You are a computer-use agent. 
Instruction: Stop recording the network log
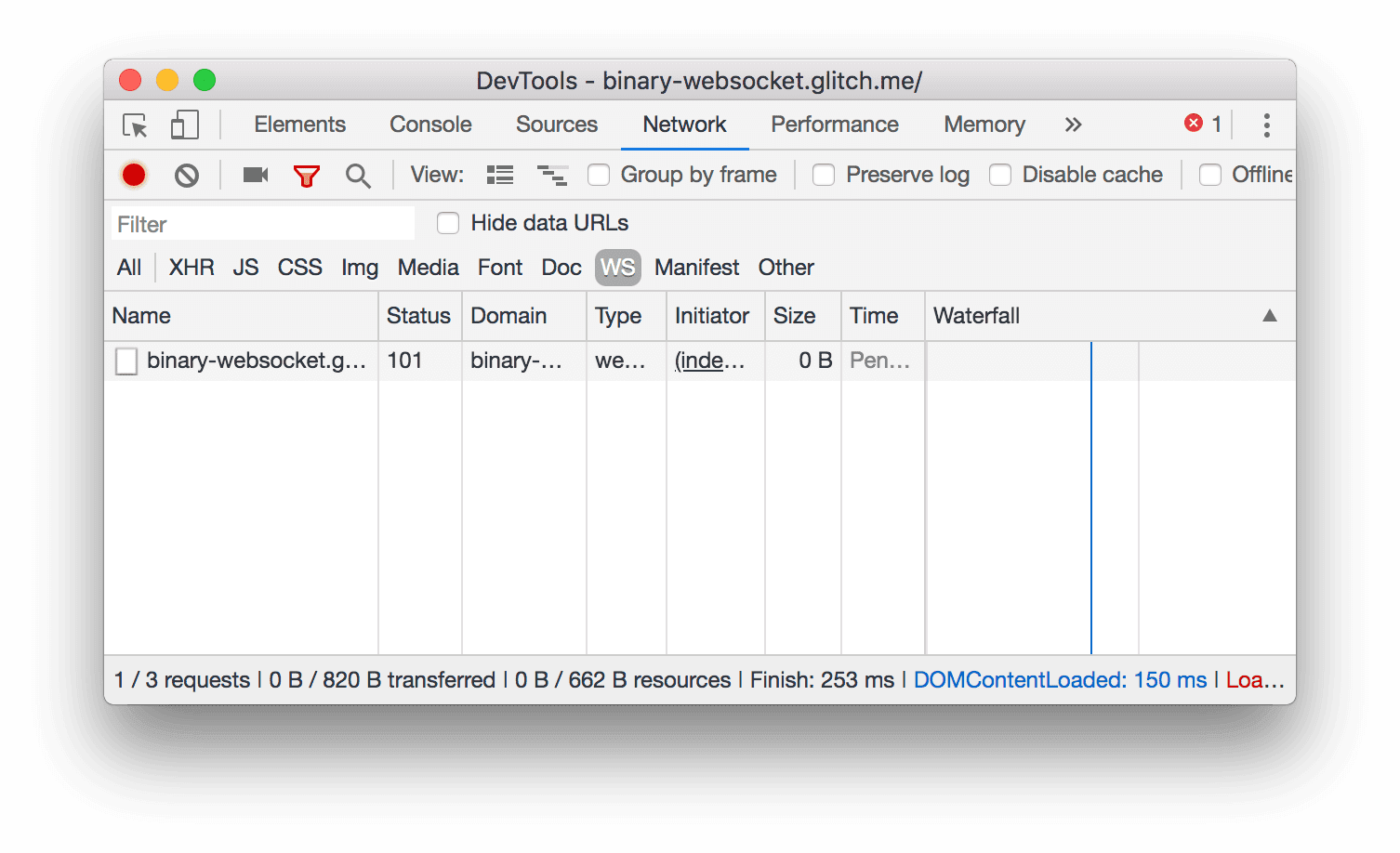click(134, 175)
